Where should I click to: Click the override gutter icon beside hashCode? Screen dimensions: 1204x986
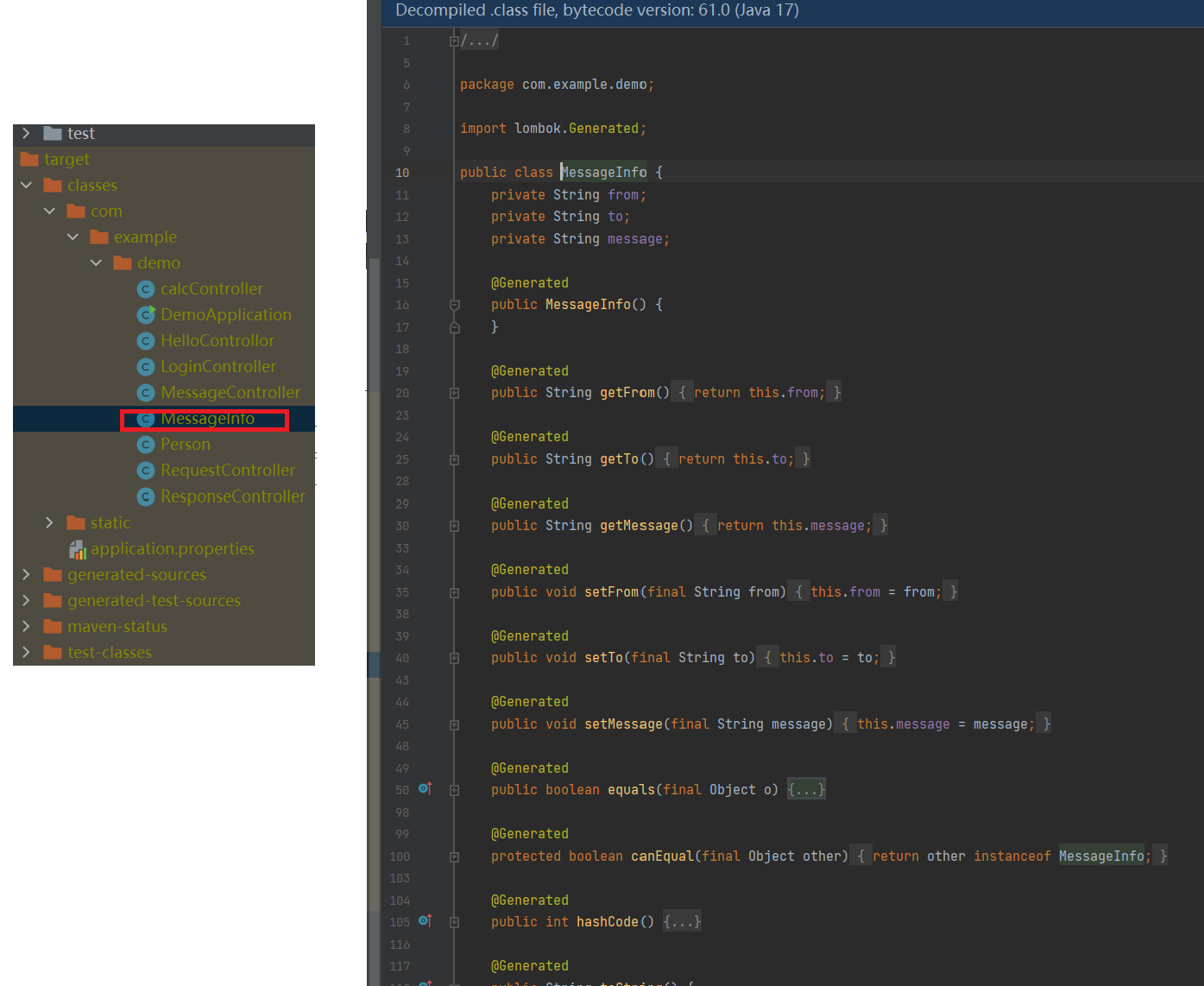coord(425,920)
